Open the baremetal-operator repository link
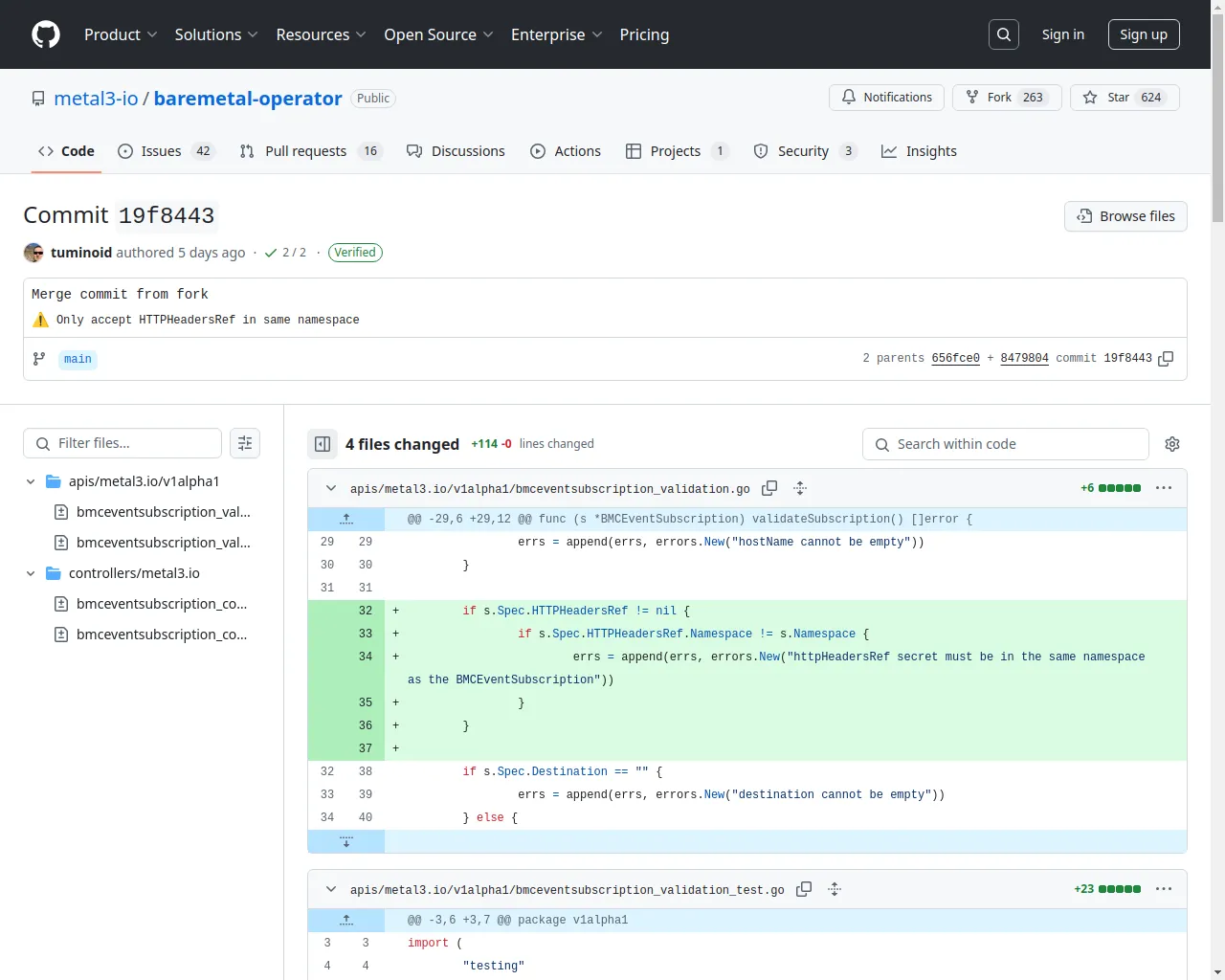1225x980 pixels. 248,99
